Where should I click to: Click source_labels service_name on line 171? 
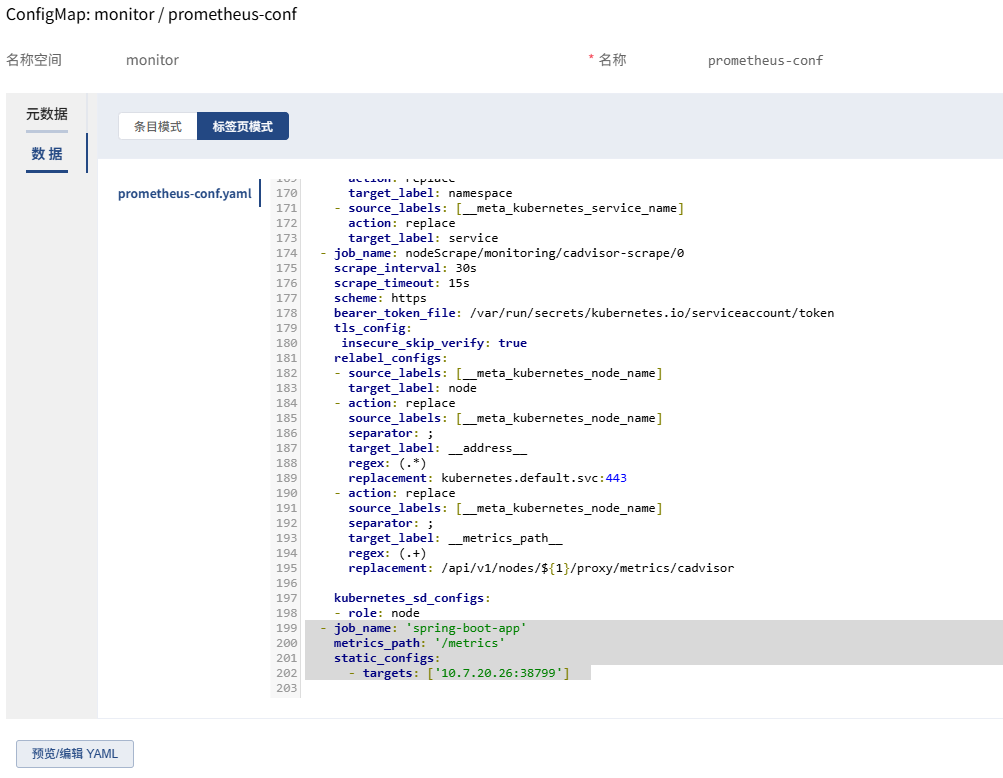tap(509, 208)
